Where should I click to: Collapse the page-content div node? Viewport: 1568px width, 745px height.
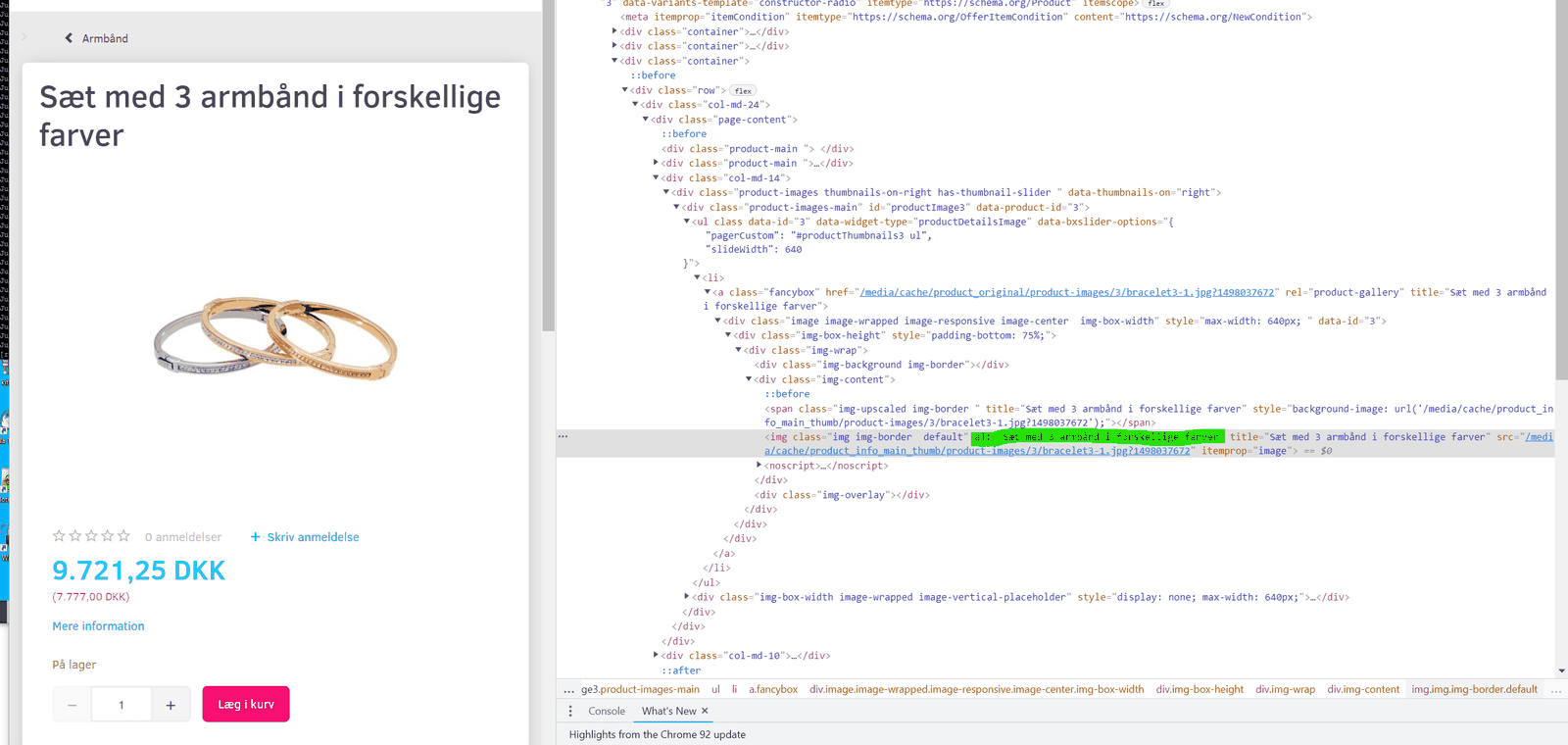coord(646,120)
